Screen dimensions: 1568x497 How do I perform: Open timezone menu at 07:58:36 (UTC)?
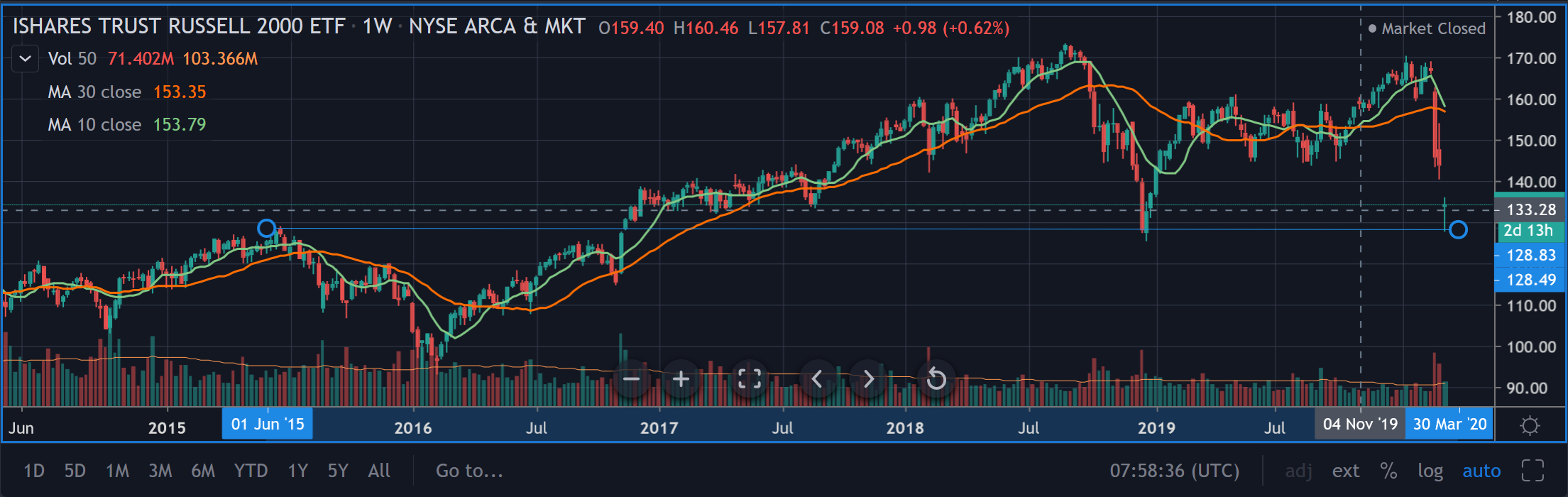point(1175,471)
